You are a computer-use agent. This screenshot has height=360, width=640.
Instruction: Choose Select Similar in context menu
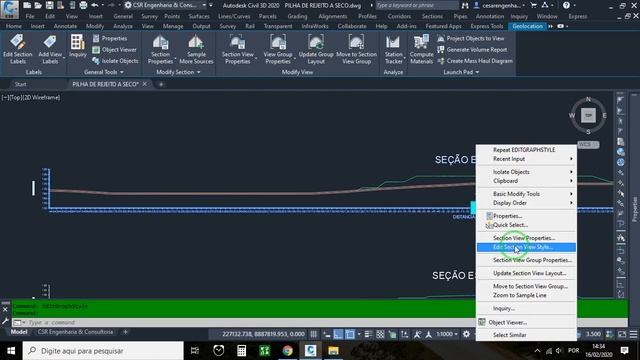pos(526,335)
